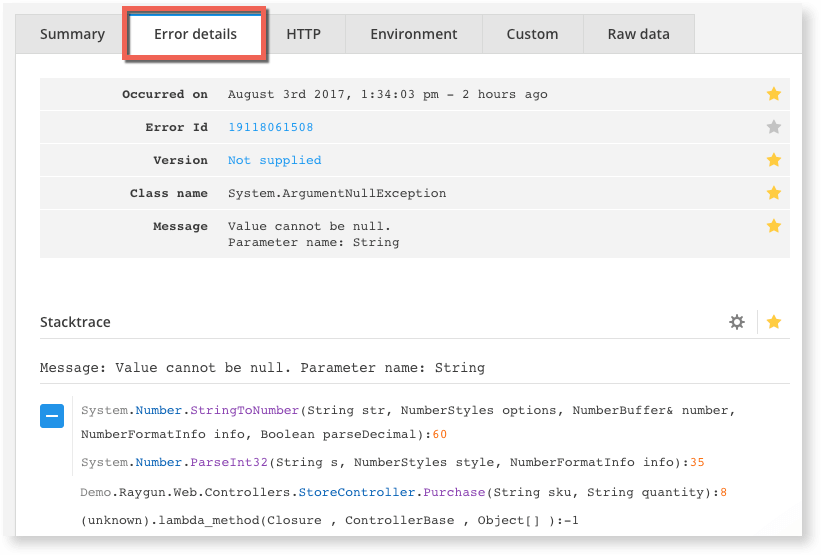
Task: Toggle star on Class name row
Action: (774, 193)
